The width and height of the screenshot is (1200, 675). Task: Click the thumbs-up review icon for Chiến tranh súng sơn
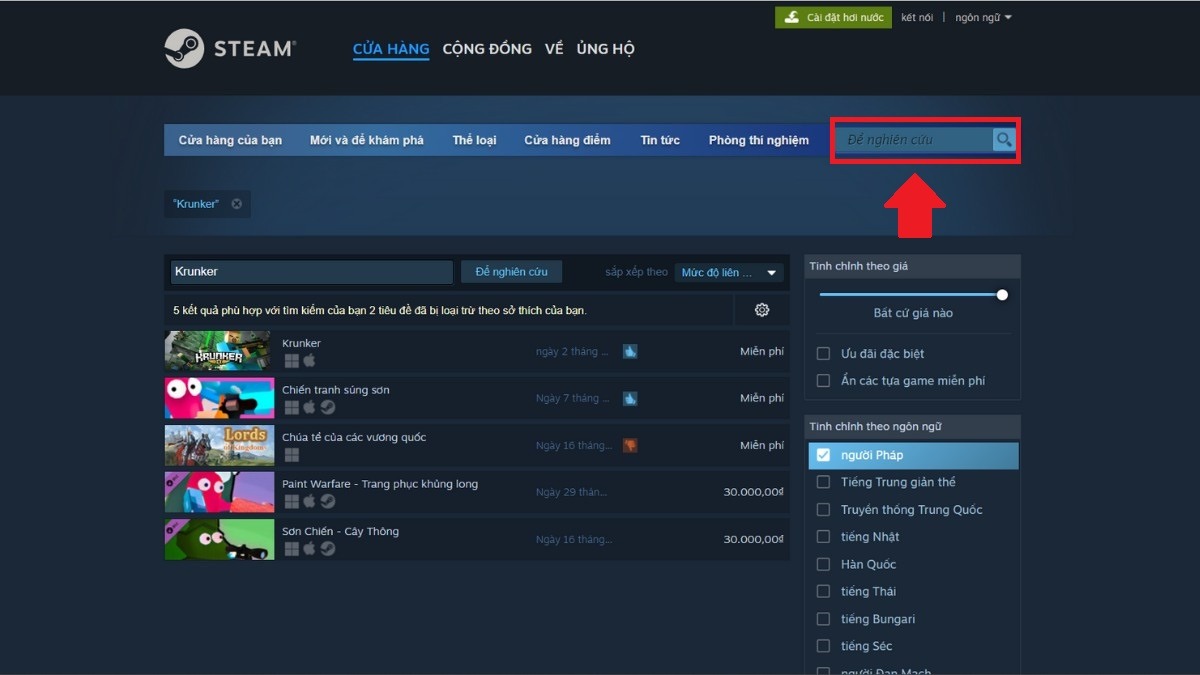630,398
